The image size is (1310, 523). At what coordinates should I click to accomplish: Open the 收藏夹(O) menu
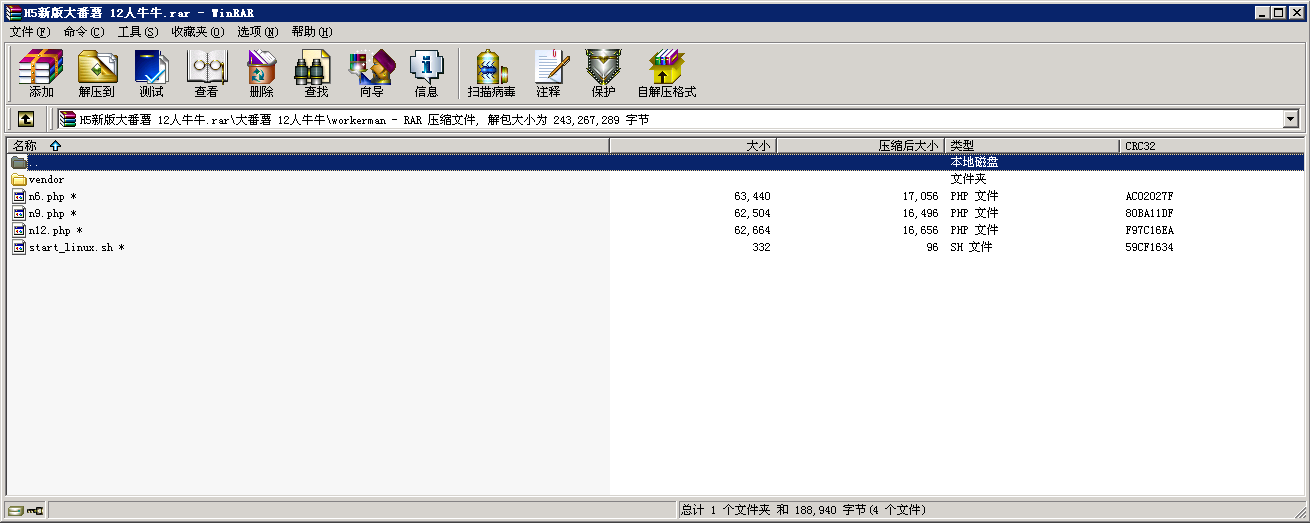197,32
